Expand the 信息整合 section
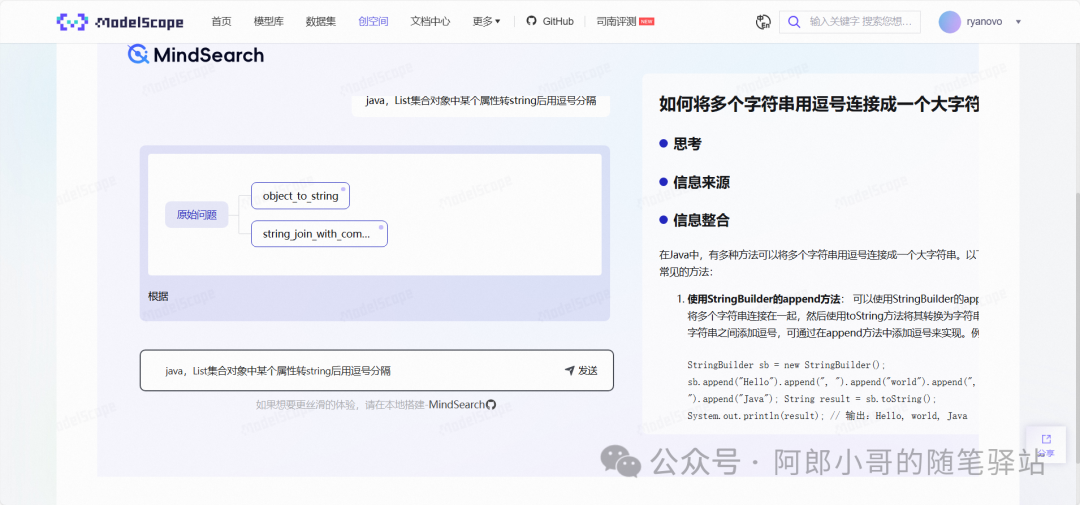 coord(700,220)
